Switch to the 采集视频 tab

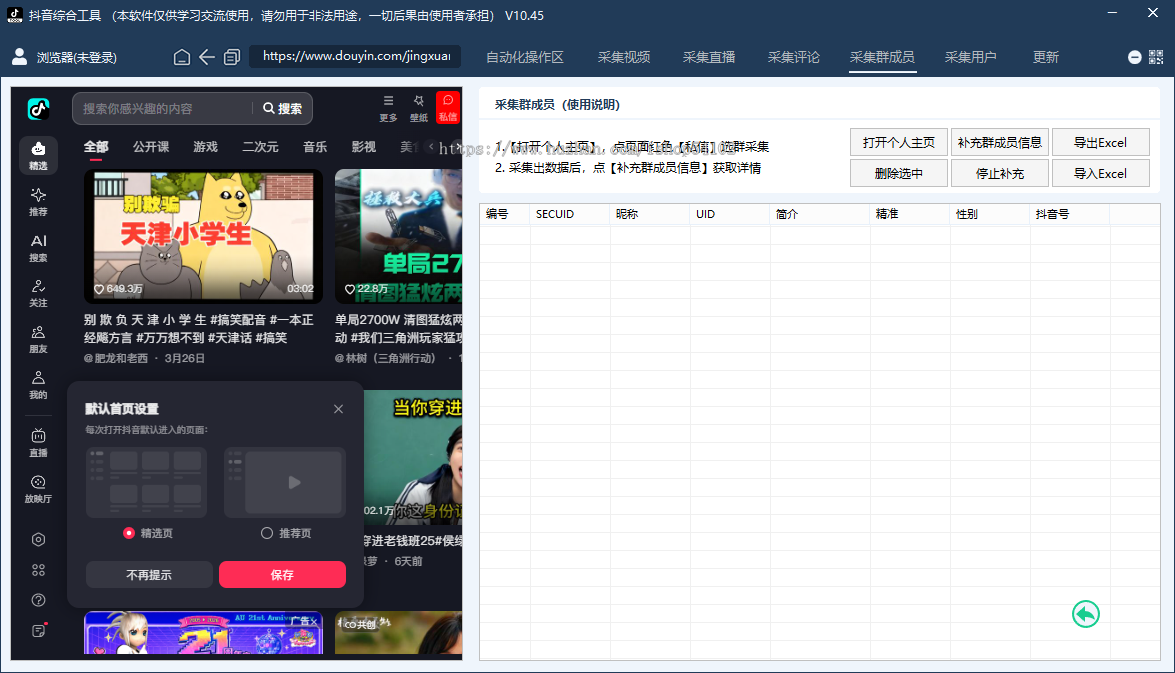click(x=623, y=57)
